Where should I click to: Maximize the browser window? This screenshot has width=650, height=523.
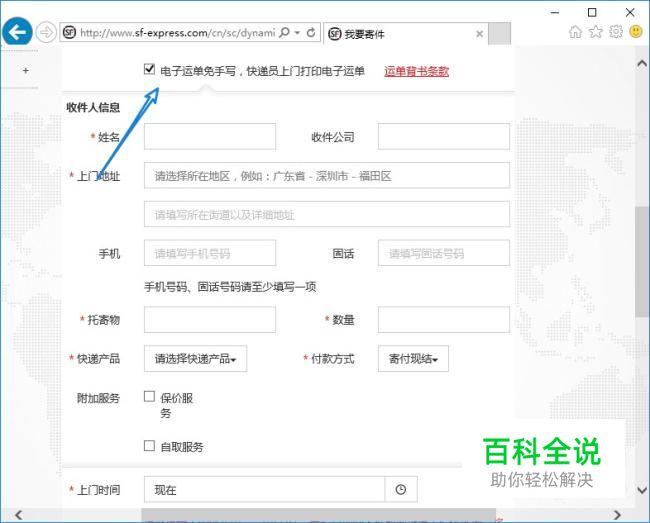[592, 12]
